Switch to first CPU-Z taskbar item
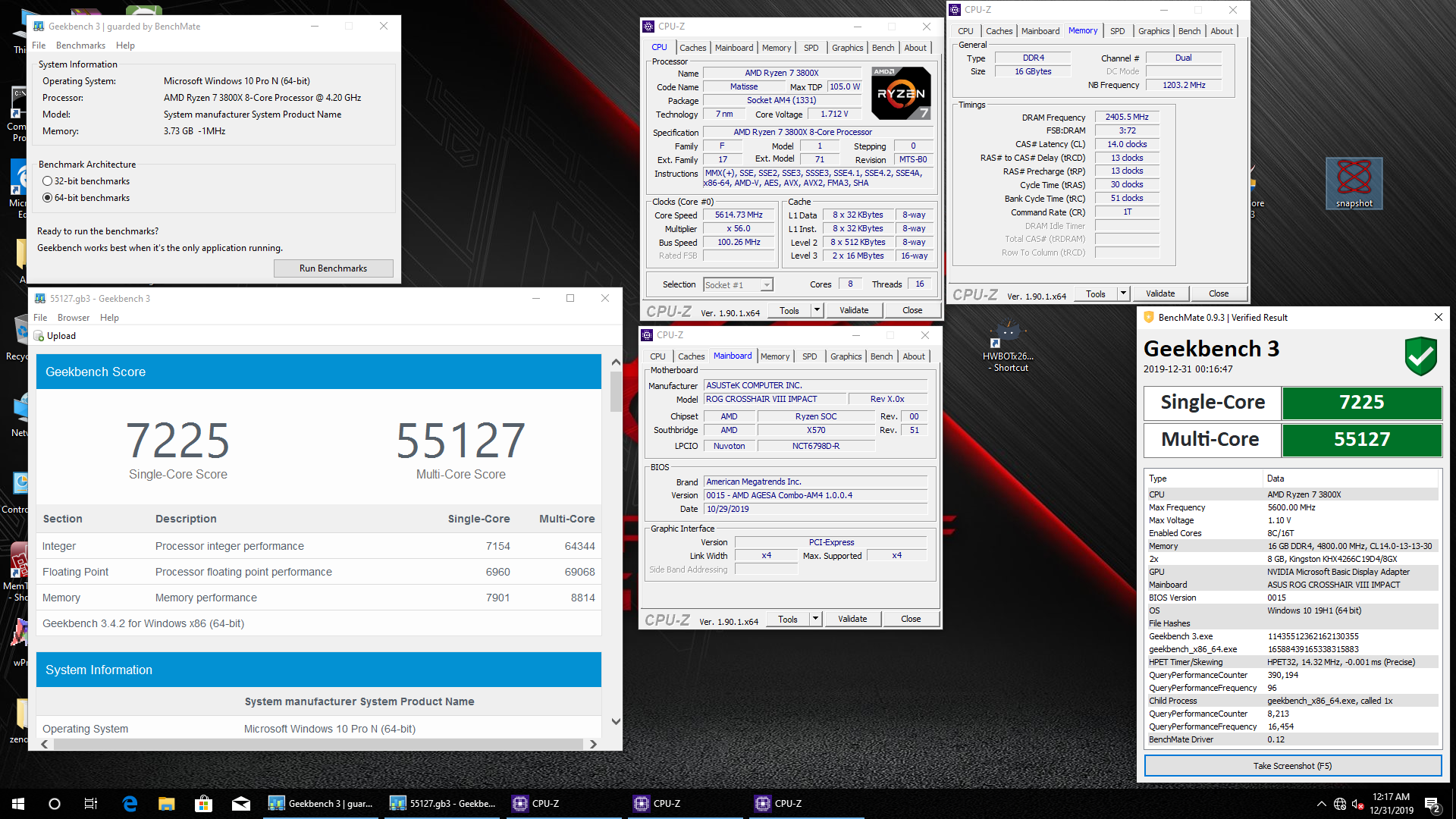Image resolution: width=1456 pixels, height=819 pixels. (x=564, y=804)
